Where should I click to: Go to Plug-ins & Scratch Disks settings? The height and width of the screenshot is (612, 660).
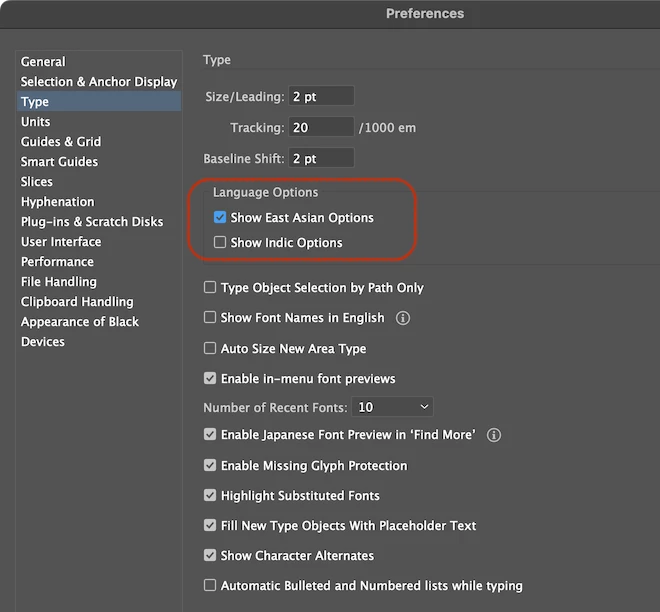(x=92, y=222)
